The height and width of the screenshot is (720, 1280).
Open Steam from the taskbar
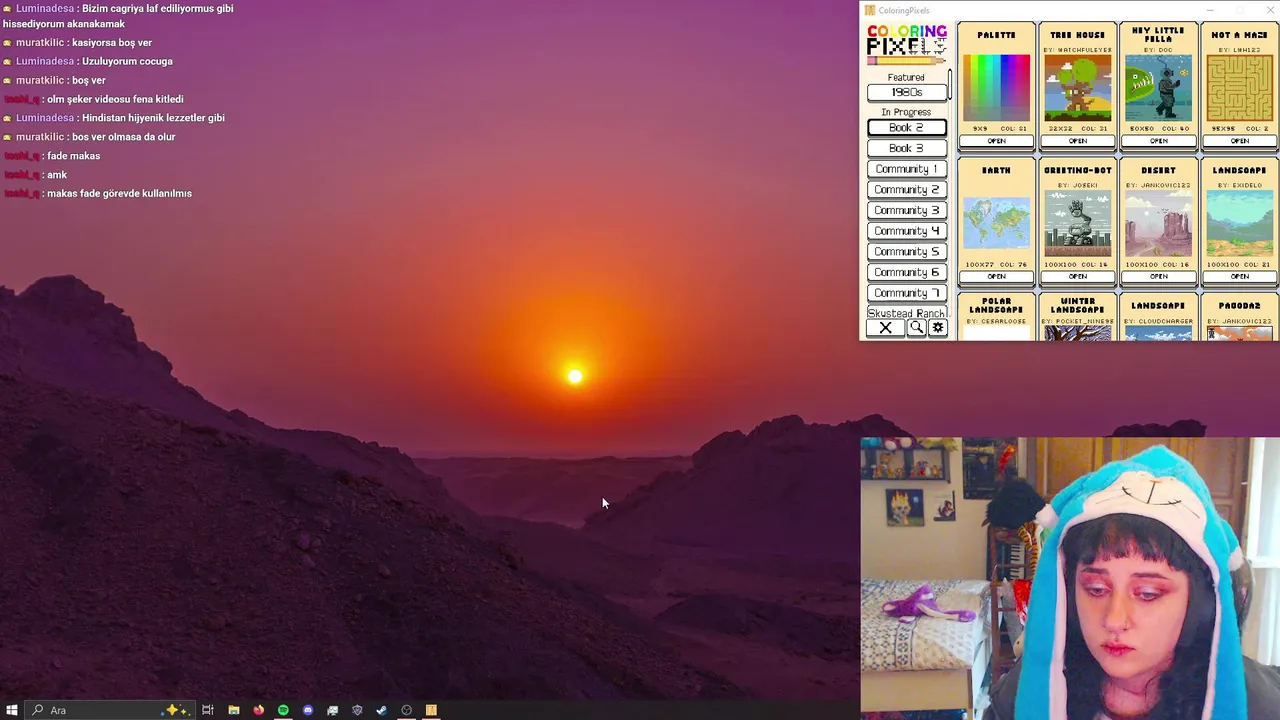[x=381, y=710]
